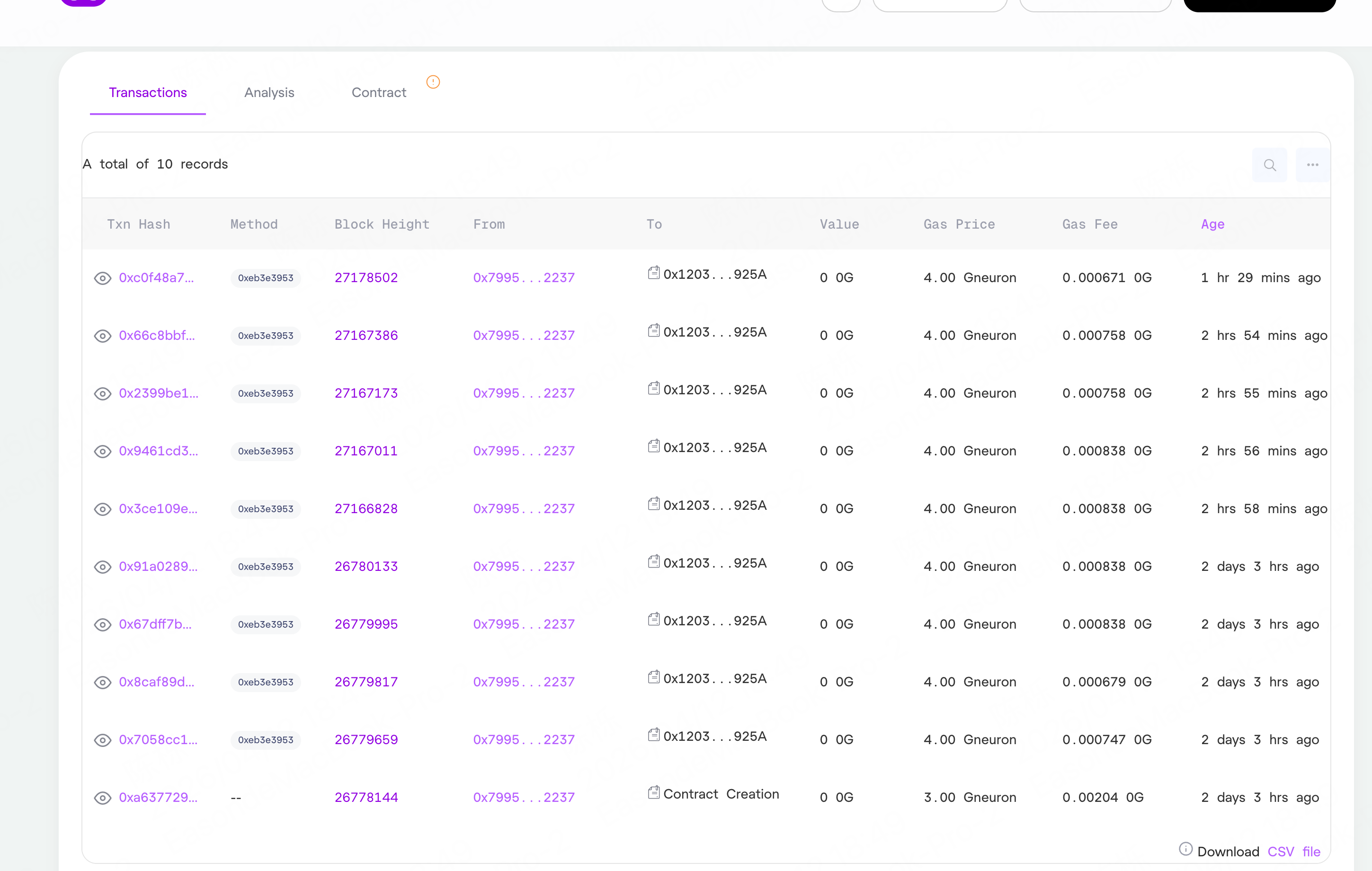Open the Contract tab

pos(378,93)
